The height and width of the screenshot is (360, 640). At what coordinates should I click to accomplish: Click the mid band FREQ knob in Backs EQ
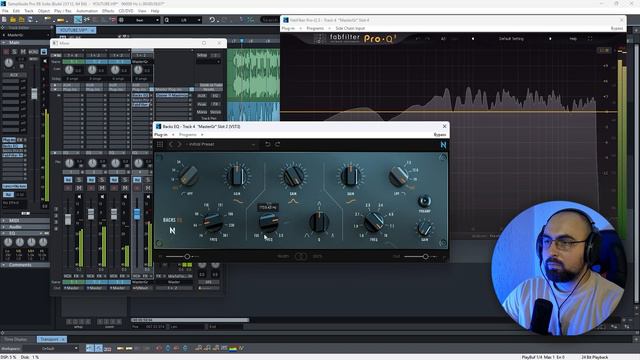pos(269,222)
